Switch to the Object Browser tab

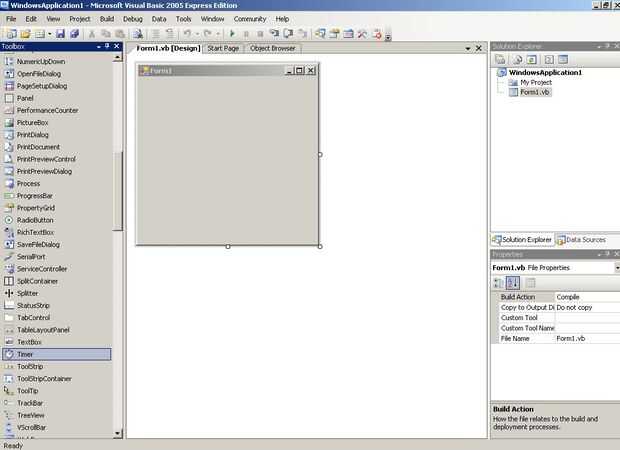(x=272, y=48)
